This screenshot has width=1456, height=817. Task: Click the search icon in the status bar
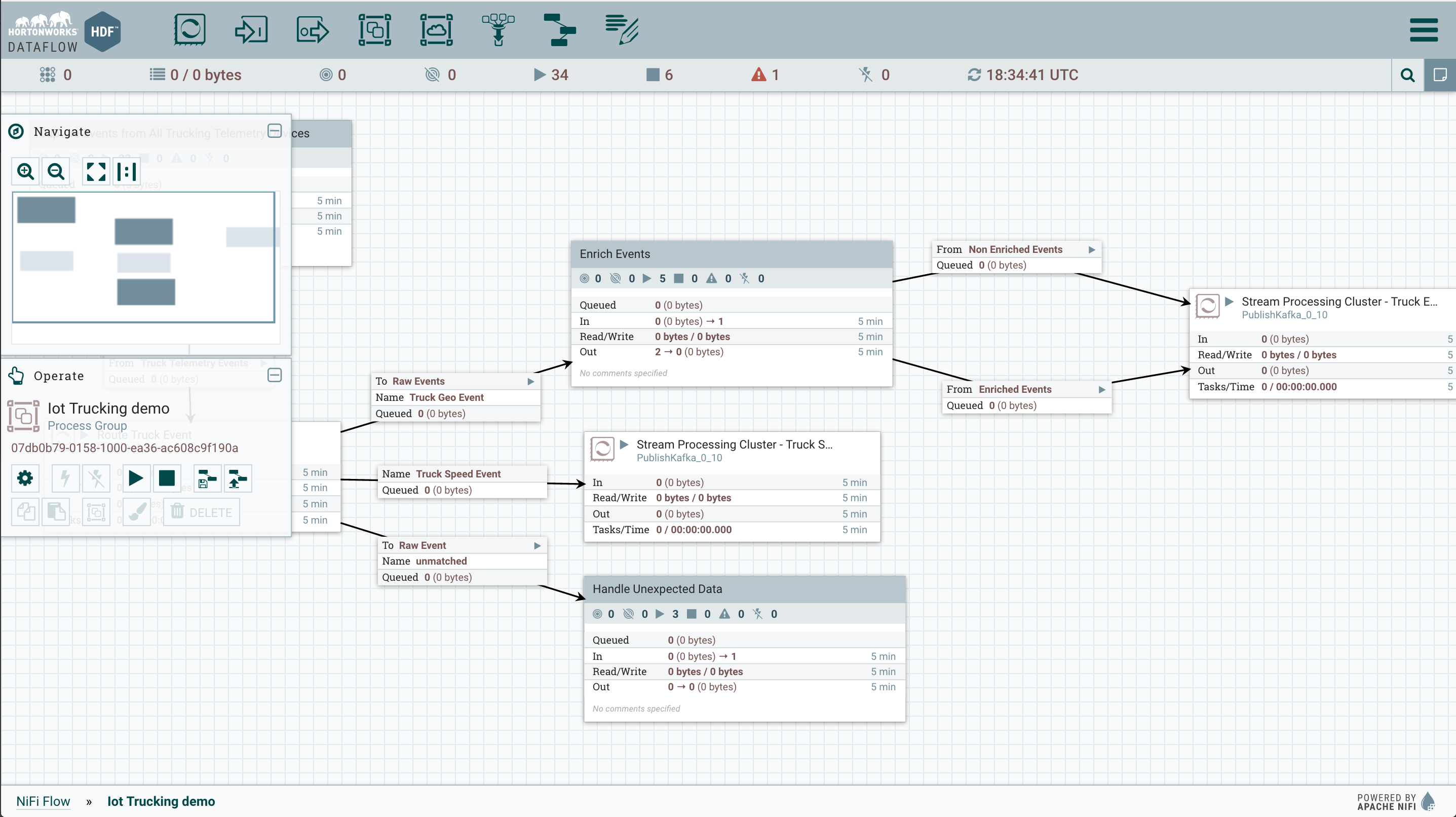[x=1407, y=75]
